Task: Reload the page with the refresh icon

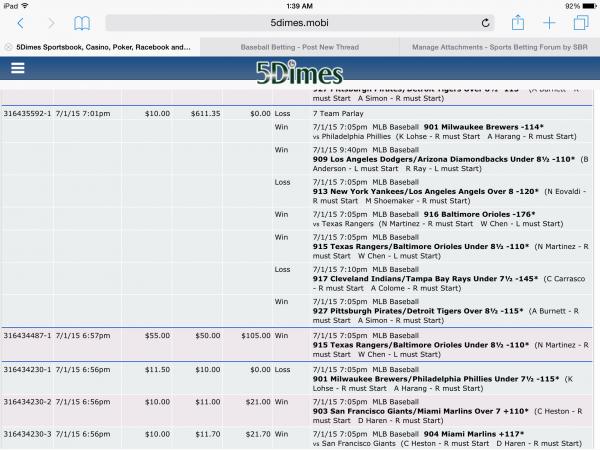Action: point(486,23)
